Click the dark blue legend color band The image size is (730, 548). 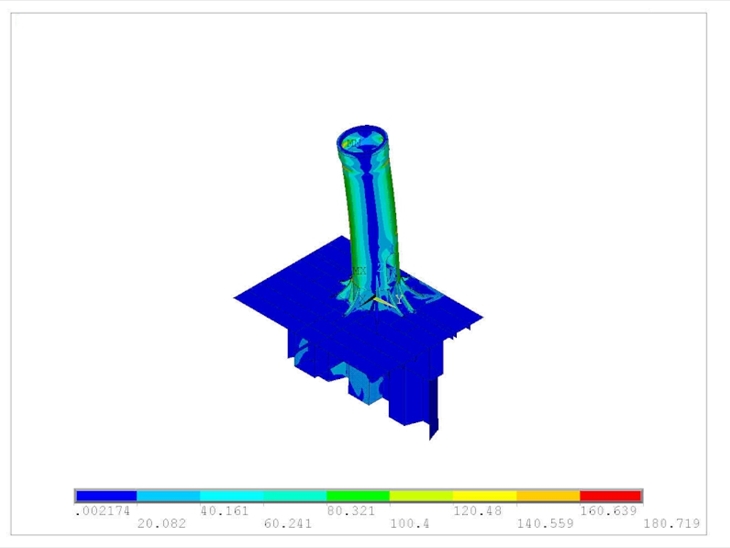tap(106, 496)
